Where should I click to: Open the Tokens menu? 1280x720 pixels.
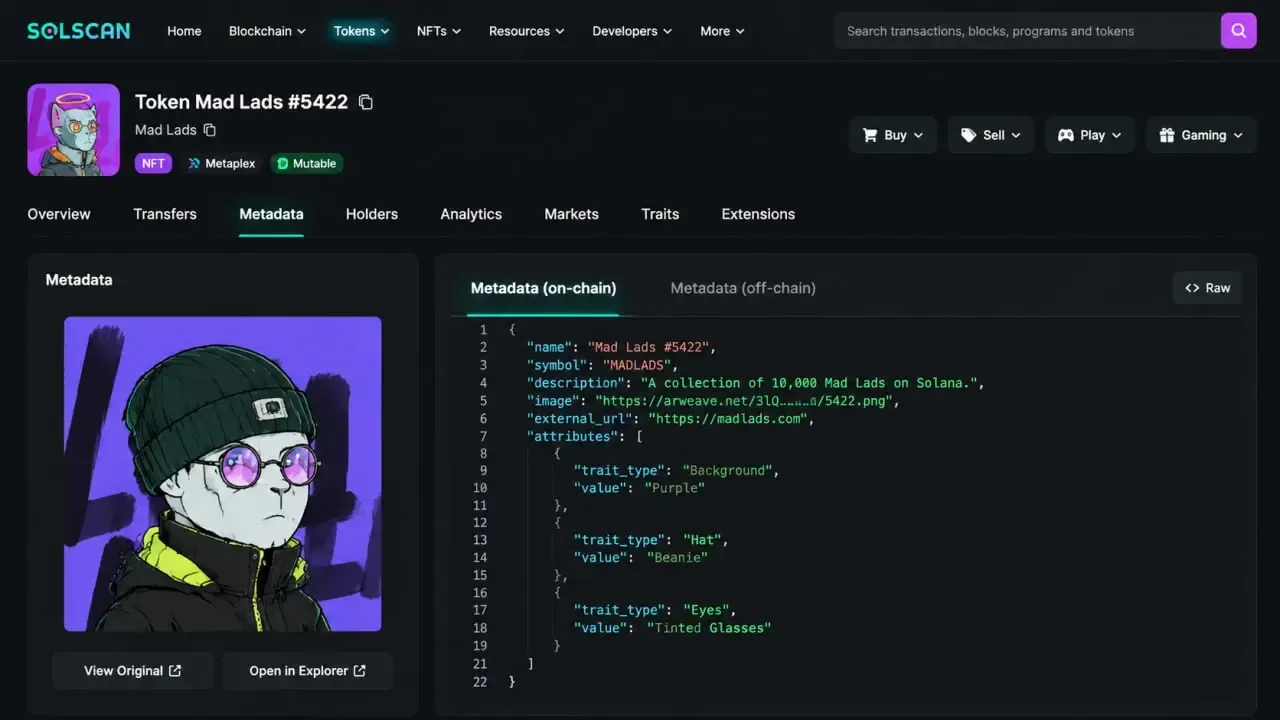coord(362,31)
